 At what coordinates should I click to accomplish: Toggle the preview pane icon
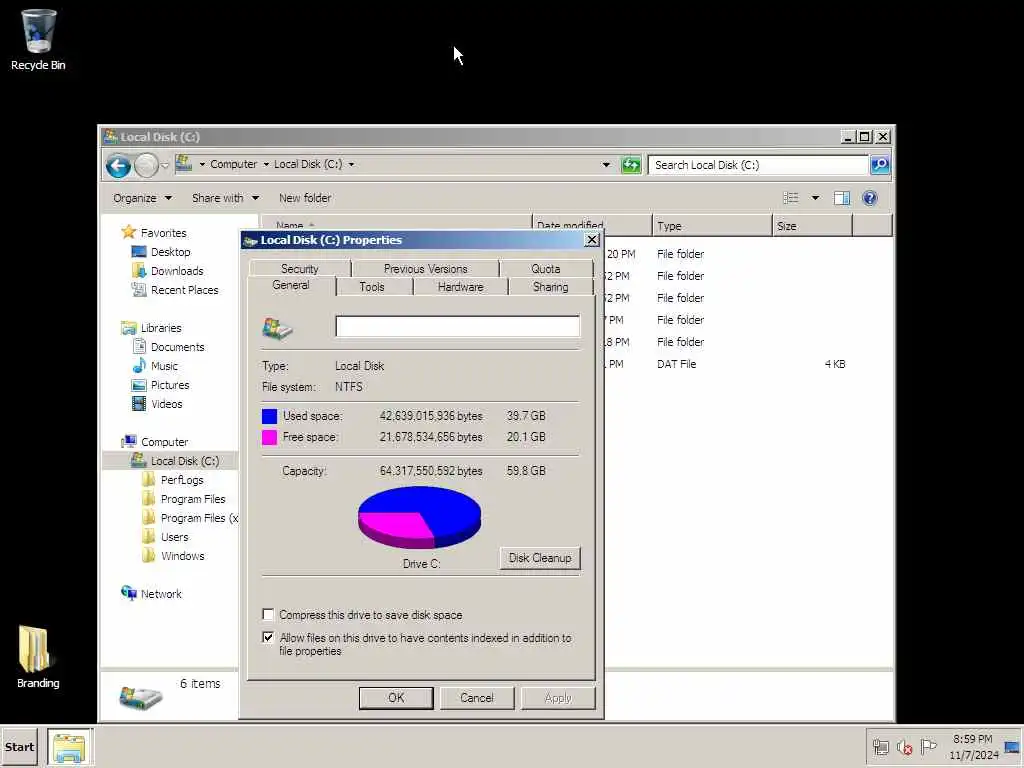pos(842,198)
